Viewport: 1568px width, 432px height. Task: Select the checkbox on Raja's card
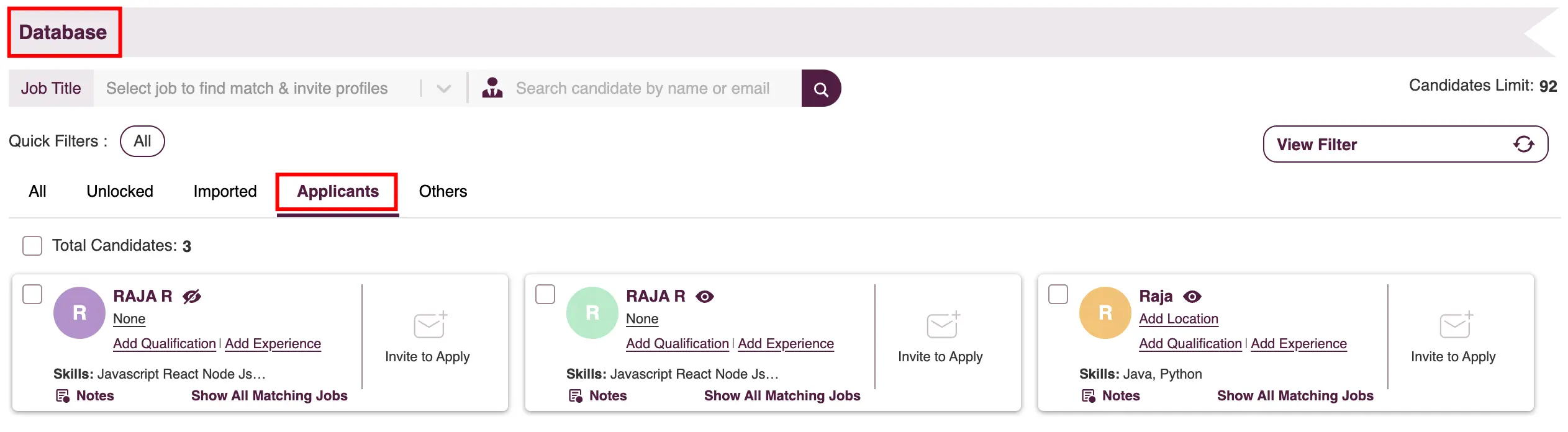(x=1058, y=294)
